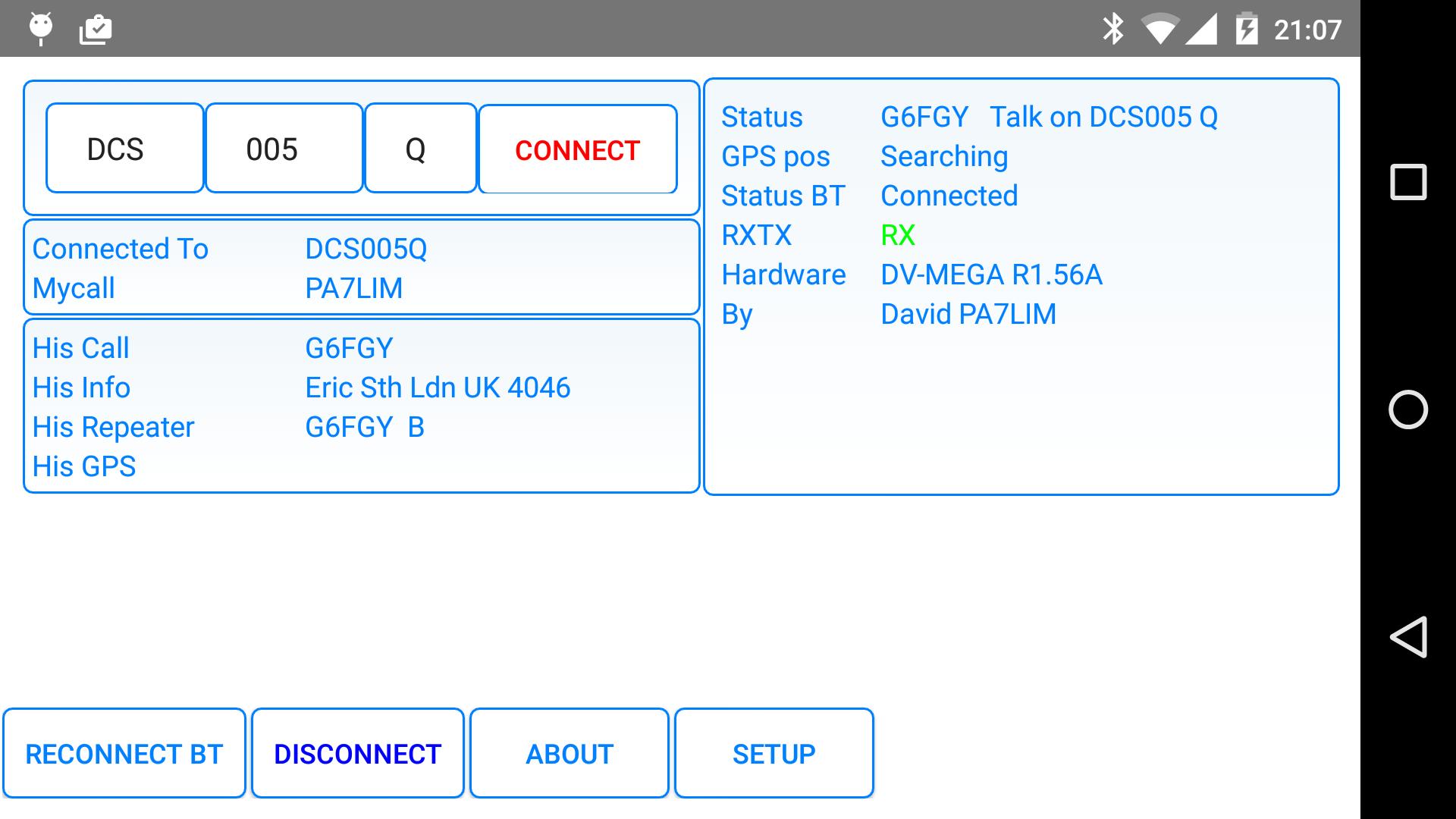Image resolution: width=1456 pixels, height=819 pixels.
Task: Tap the green RX indicator text
Action: [x=898, y=235]
